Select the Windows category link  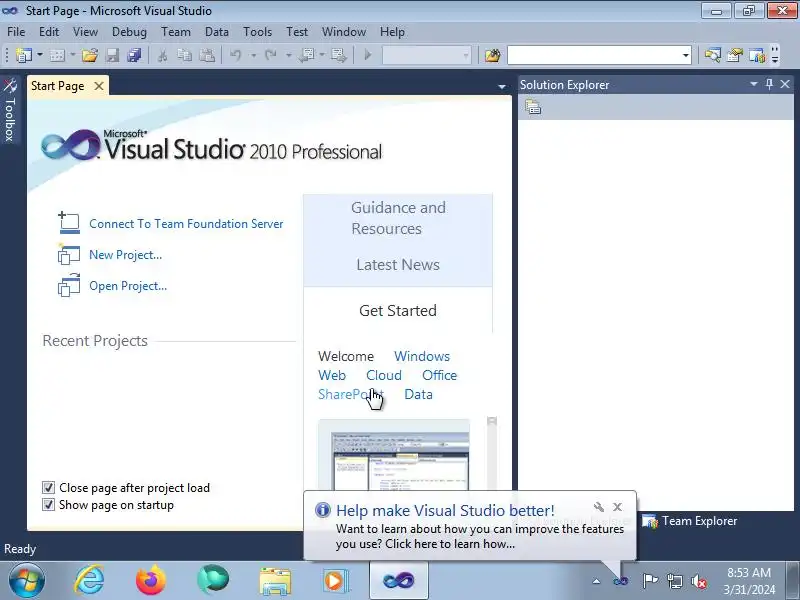coord(422,356)
